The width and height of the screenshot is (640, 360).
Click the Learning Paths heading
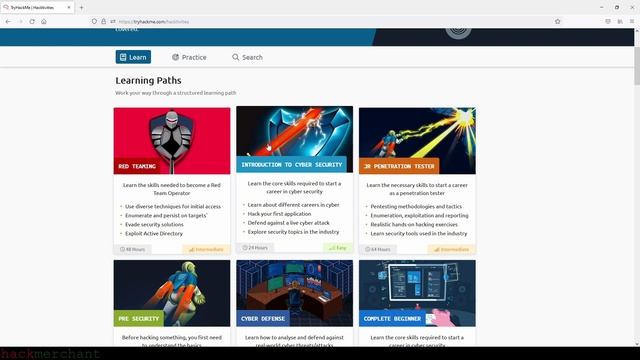click(x=149, y=80)
